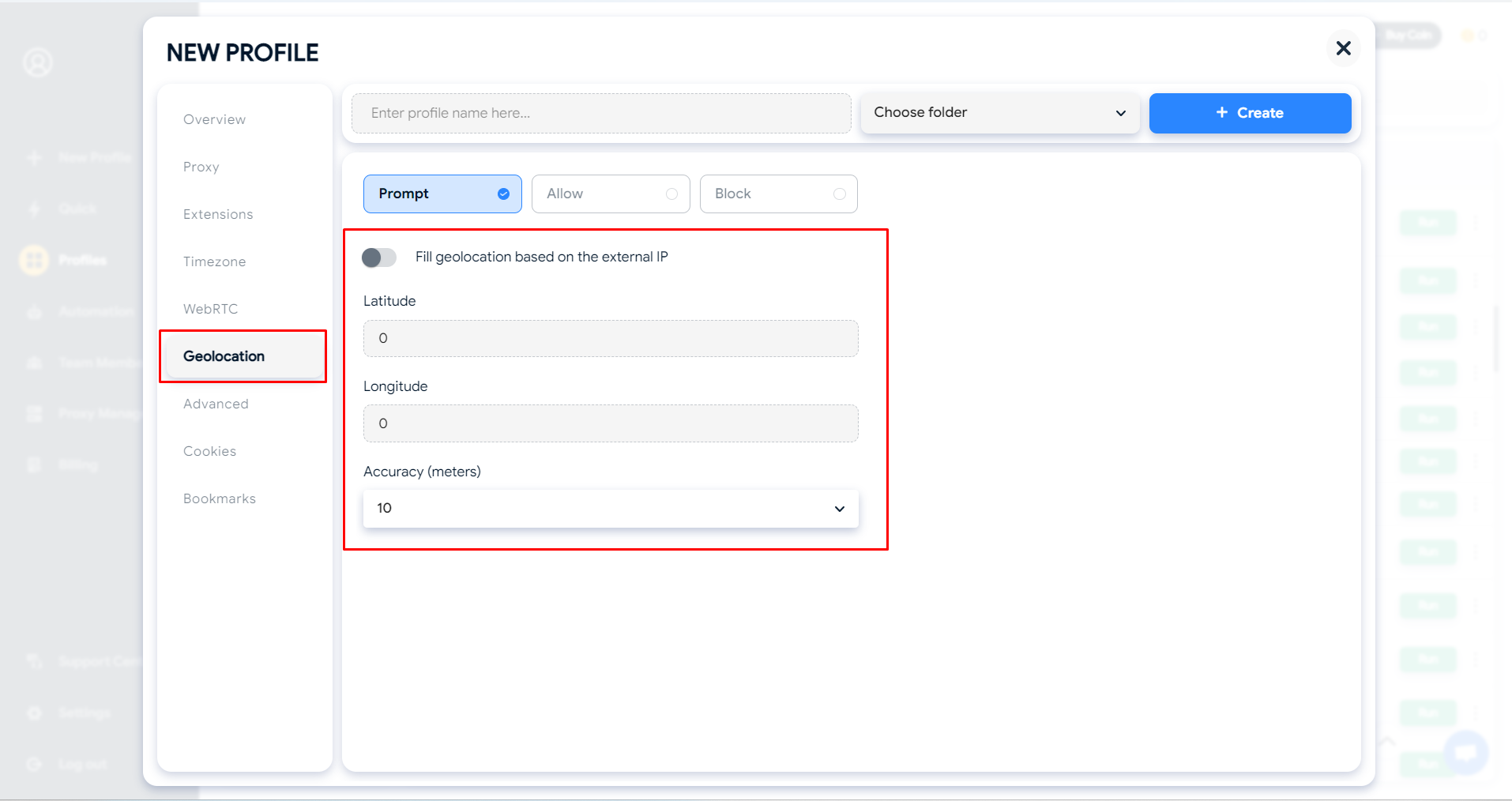The width and height of the screenshot is (1512, 801).
Task: Switch to the WebRTC tab
Action: point(210,310)
